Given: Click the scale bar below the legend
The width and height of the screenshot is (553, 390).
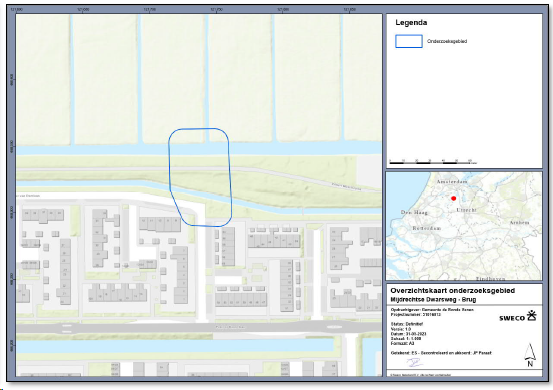Looking at the screenshot, I should pyautogui.click(x=433, y=162).
